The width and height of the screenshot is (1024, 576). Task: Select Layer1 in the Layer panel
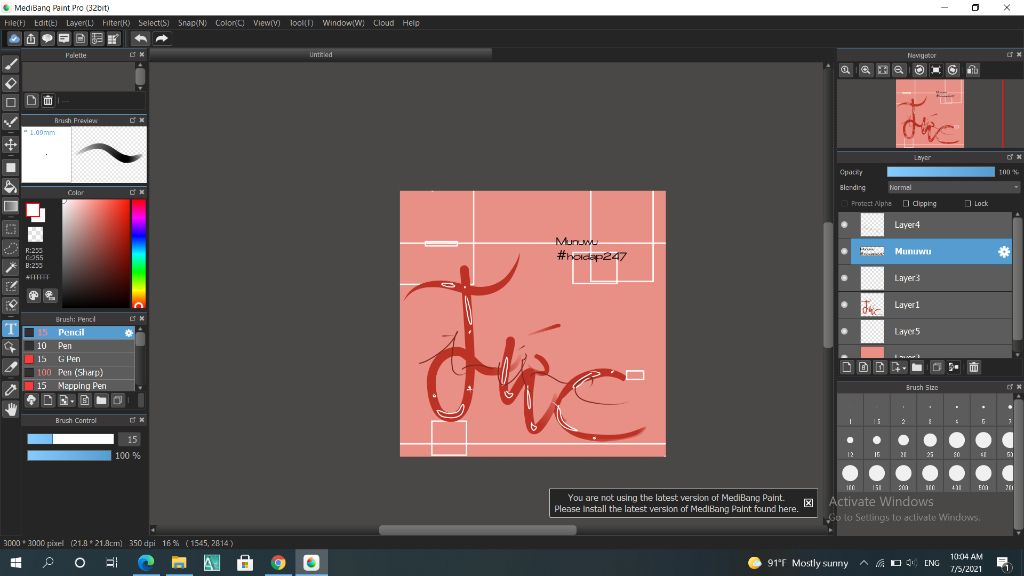coord(925,305)
